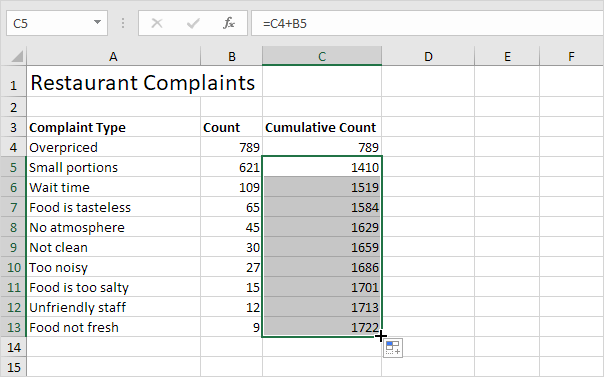Select column D header
604x377 pixels.
tap(428, 56)
